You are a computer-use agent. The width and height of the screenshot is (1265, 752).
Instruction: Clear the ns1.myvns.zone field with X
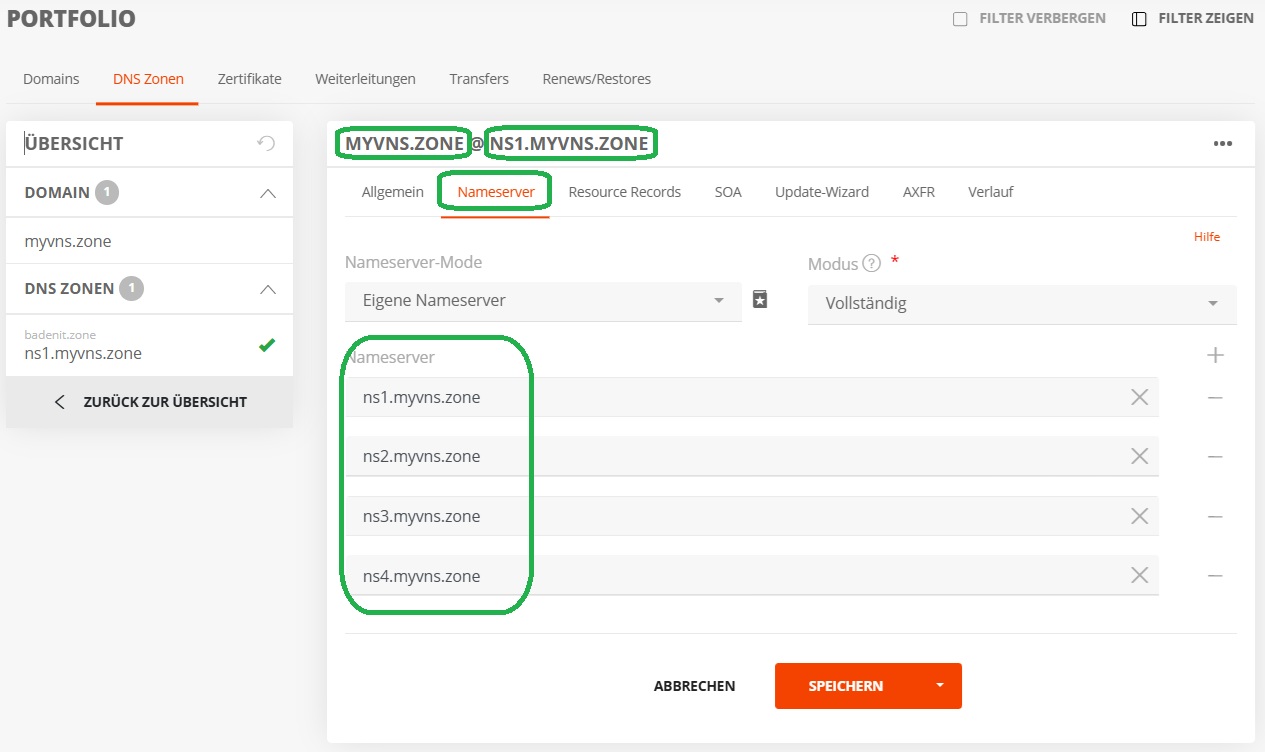pos(1139,397)
